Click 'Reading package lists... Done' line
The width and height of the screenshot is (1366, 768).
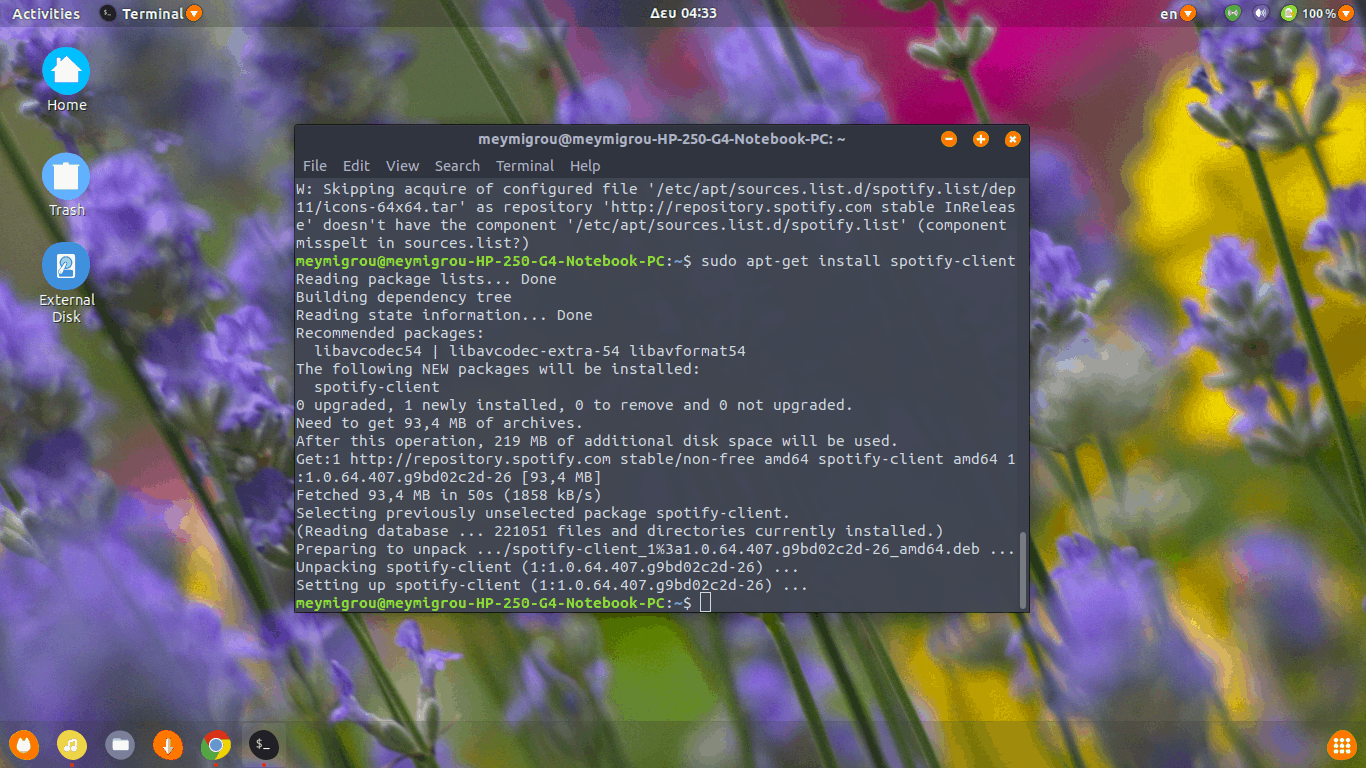tap(426, 279)
